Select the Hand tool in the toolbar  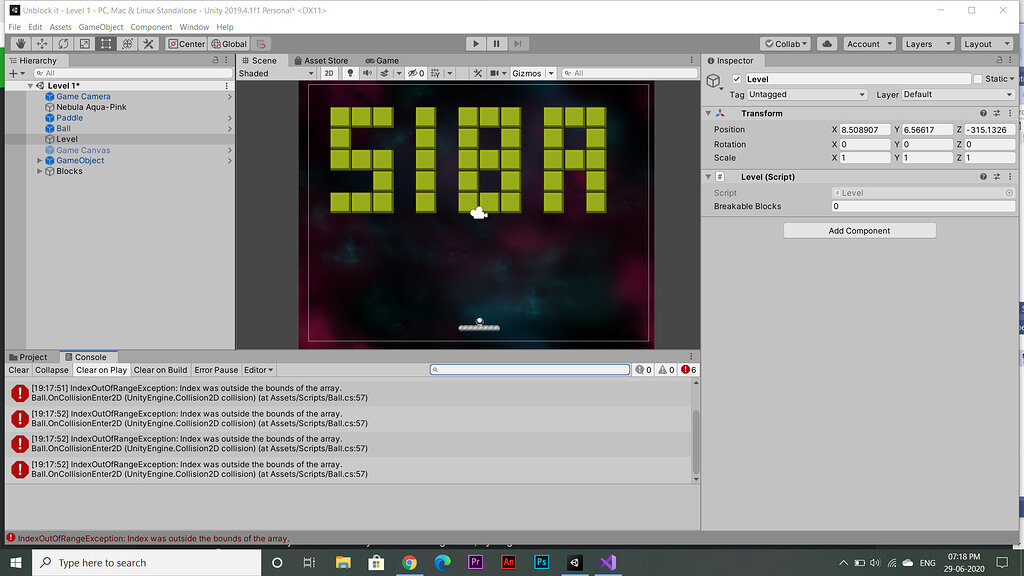(20, 43)
